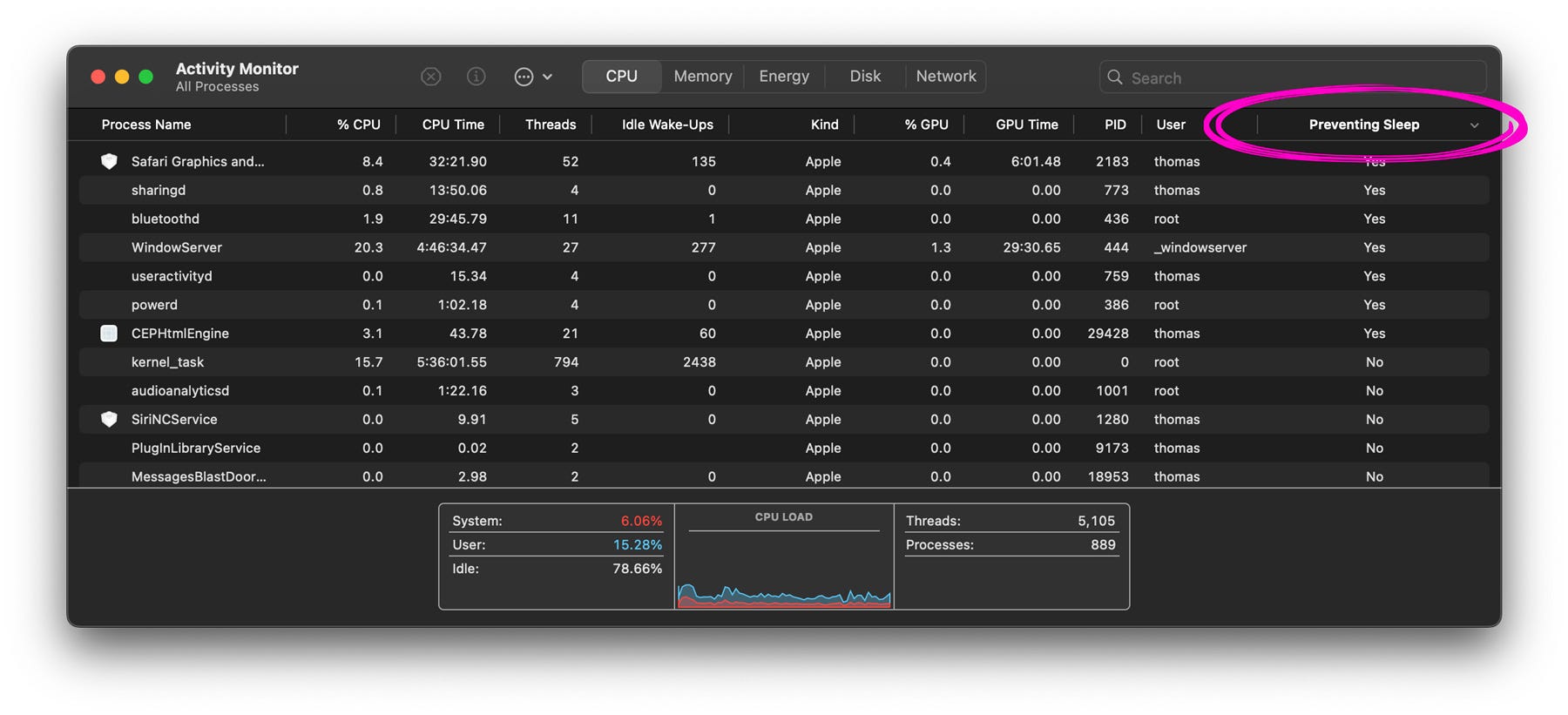Select the MessagesBlastDoor process row
1568x715 pixels.
784,476
